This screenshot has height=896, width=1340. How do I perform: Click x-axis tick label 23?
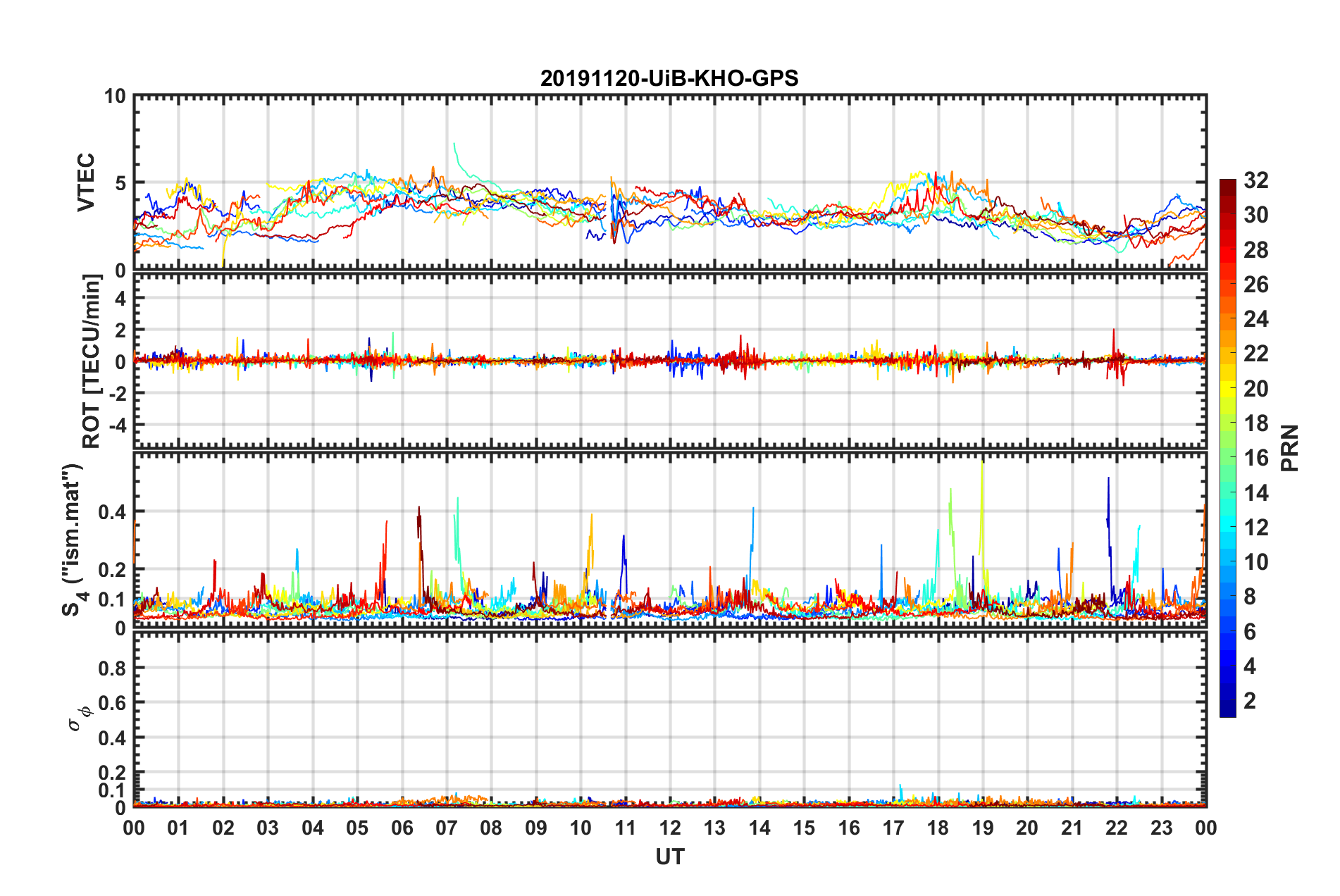[1162, 828]
